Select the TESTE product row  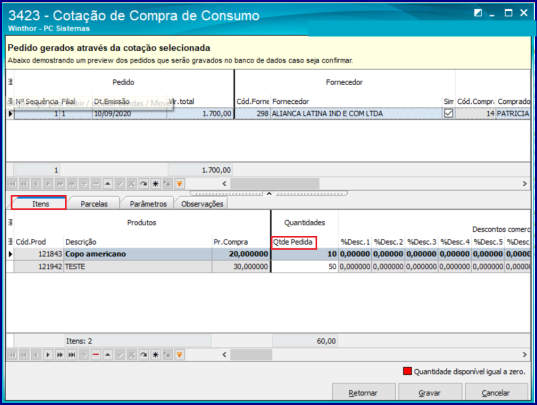268,266
